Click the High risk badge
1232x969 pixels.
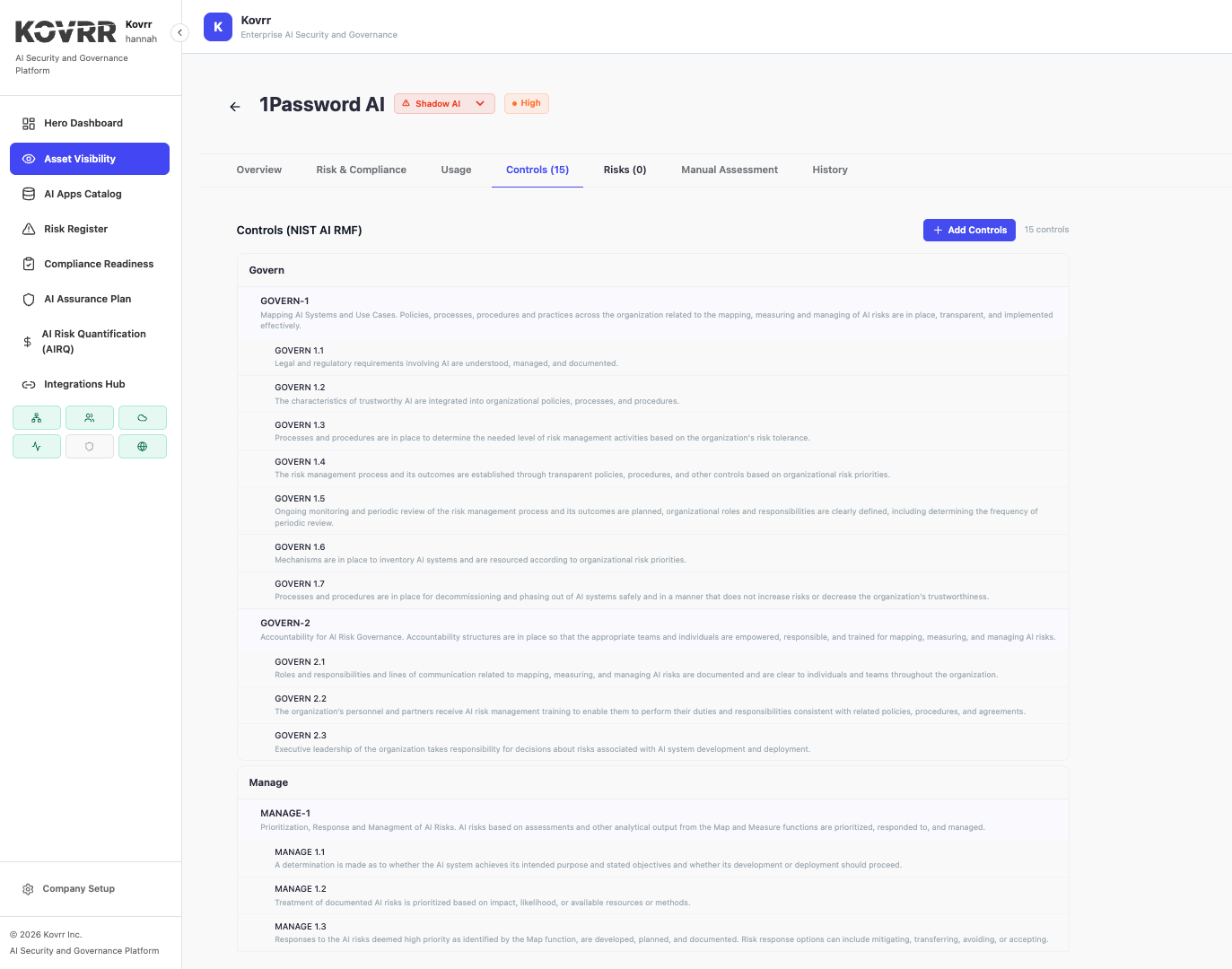pos(527,103)
